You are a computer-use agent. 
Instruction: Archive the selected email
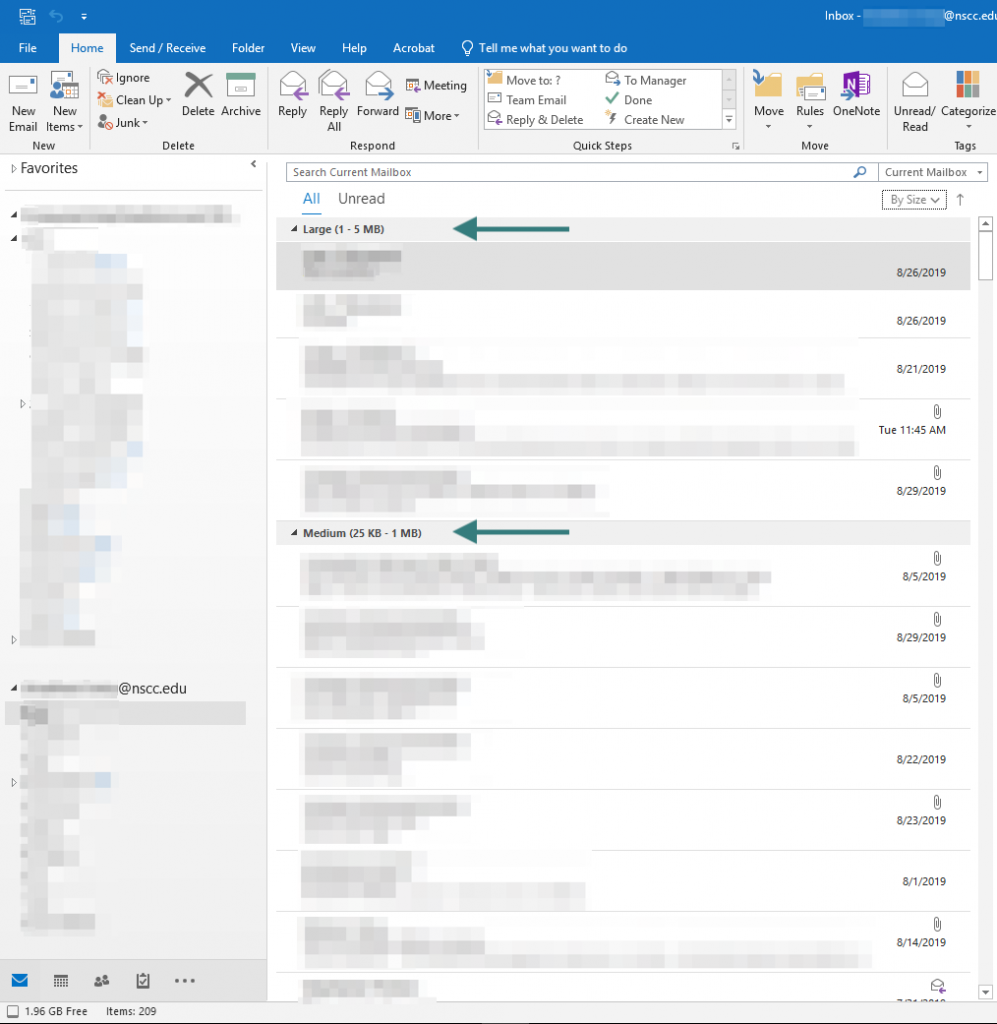point(240,95)
